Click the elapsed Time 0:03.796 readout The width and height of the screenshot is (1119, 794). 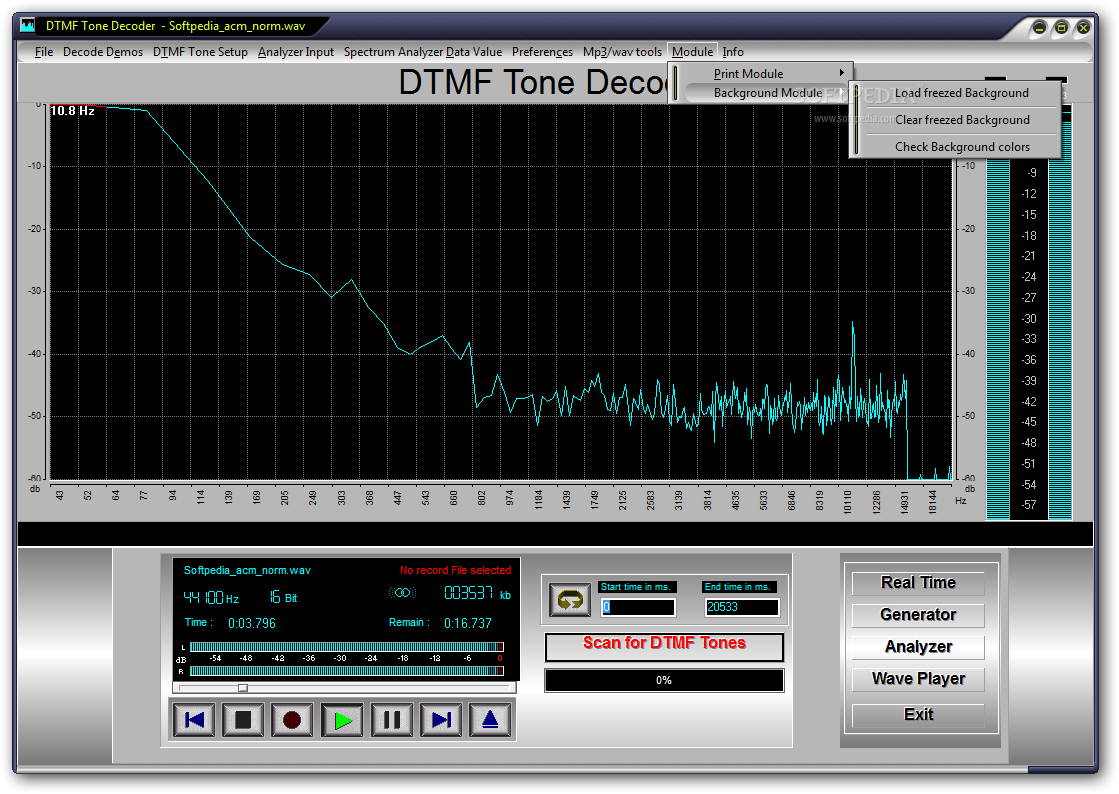(230, 623)
